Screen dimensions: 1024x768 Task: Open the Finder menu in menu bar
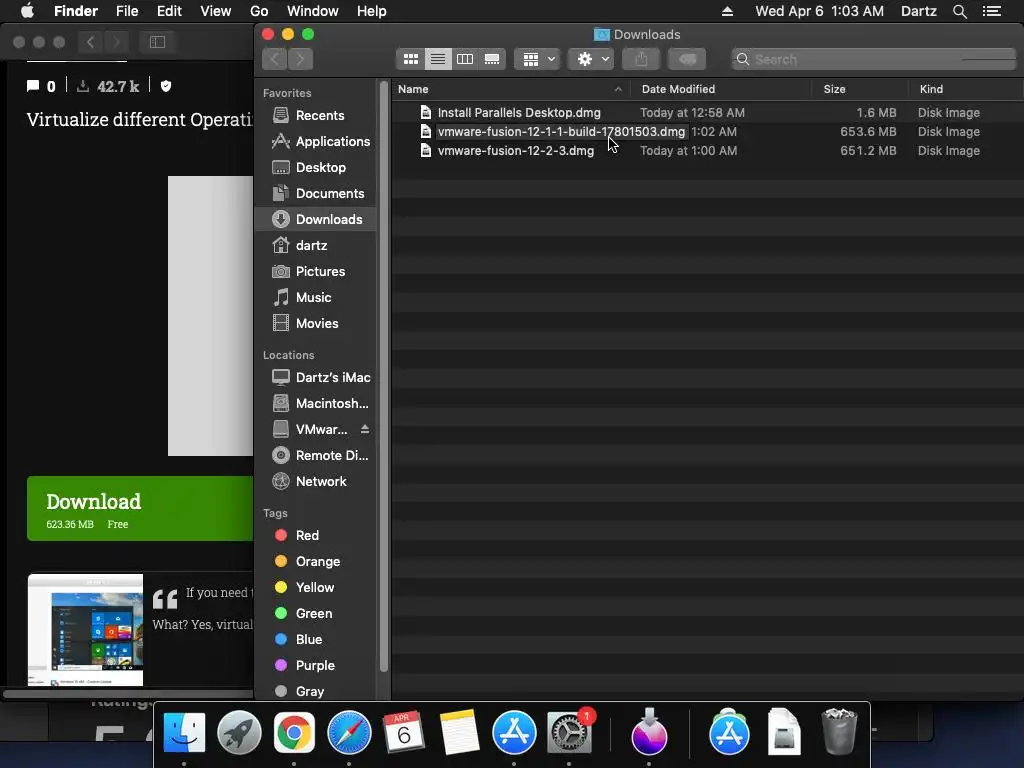pyautogui.click(x=76, y=11)
